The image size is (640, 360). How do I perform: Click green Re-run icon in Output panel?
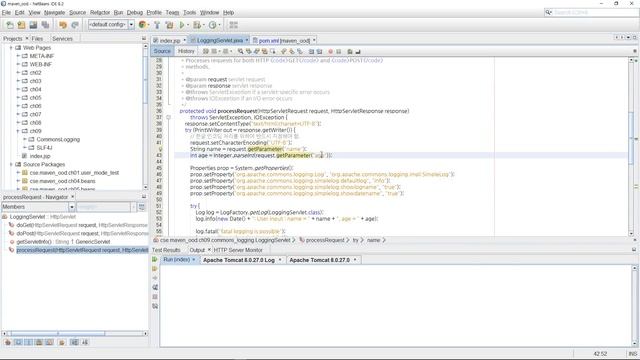pyautogui.click(x=155, y=260)
